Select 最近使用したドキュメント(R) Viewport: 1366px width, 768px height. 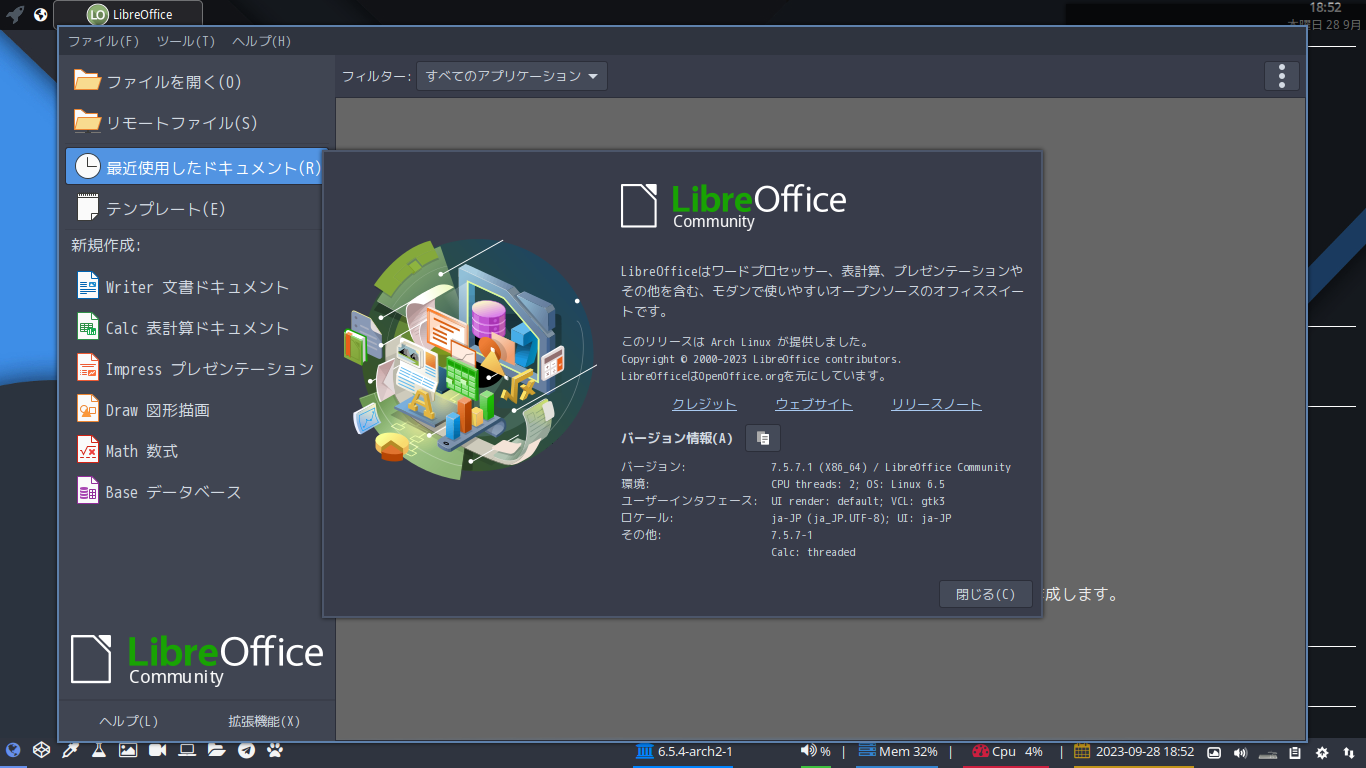[195, 166]
